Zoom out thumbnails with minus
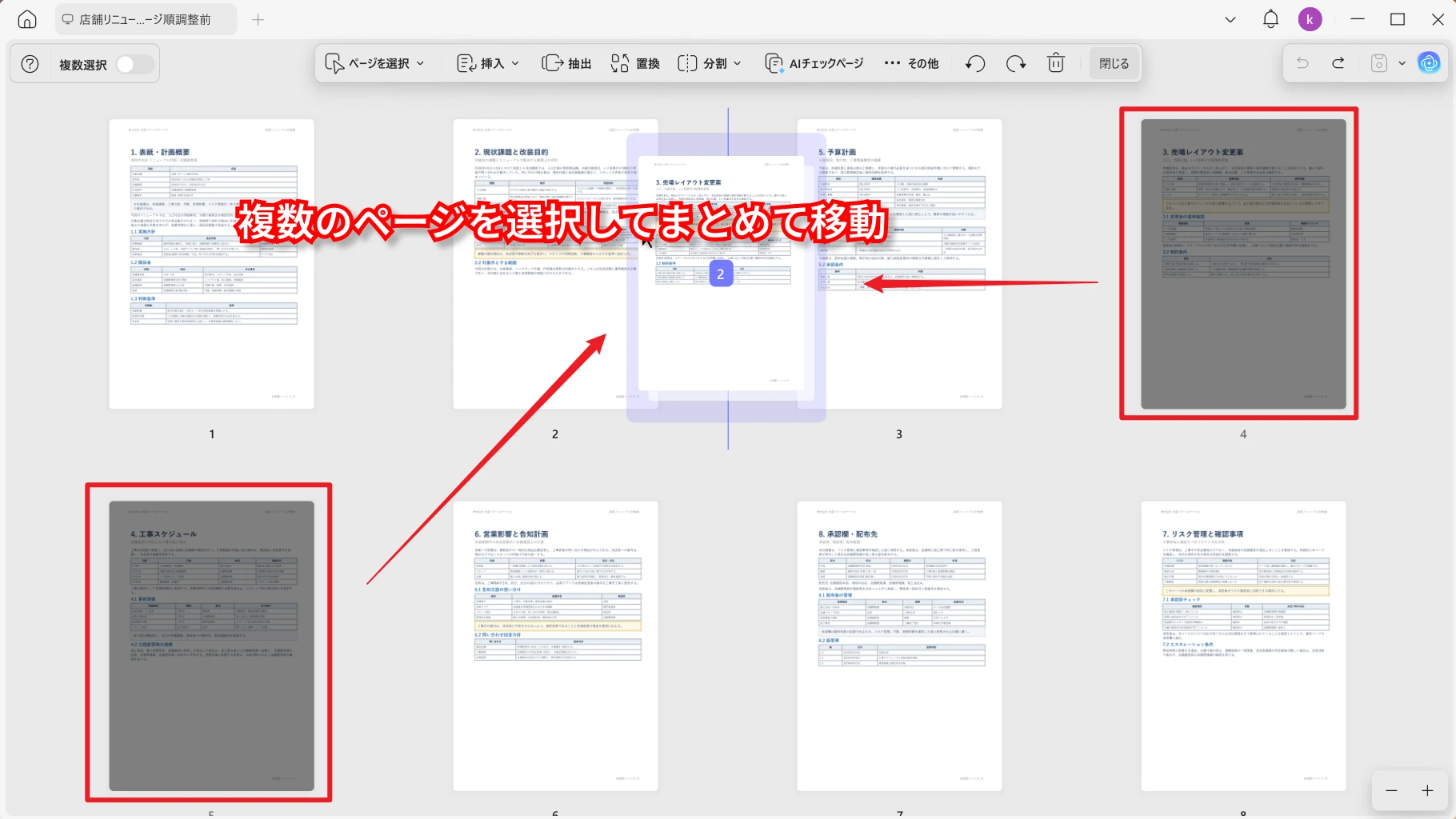Screen dimensions: 1456x819 (1391, 790)
